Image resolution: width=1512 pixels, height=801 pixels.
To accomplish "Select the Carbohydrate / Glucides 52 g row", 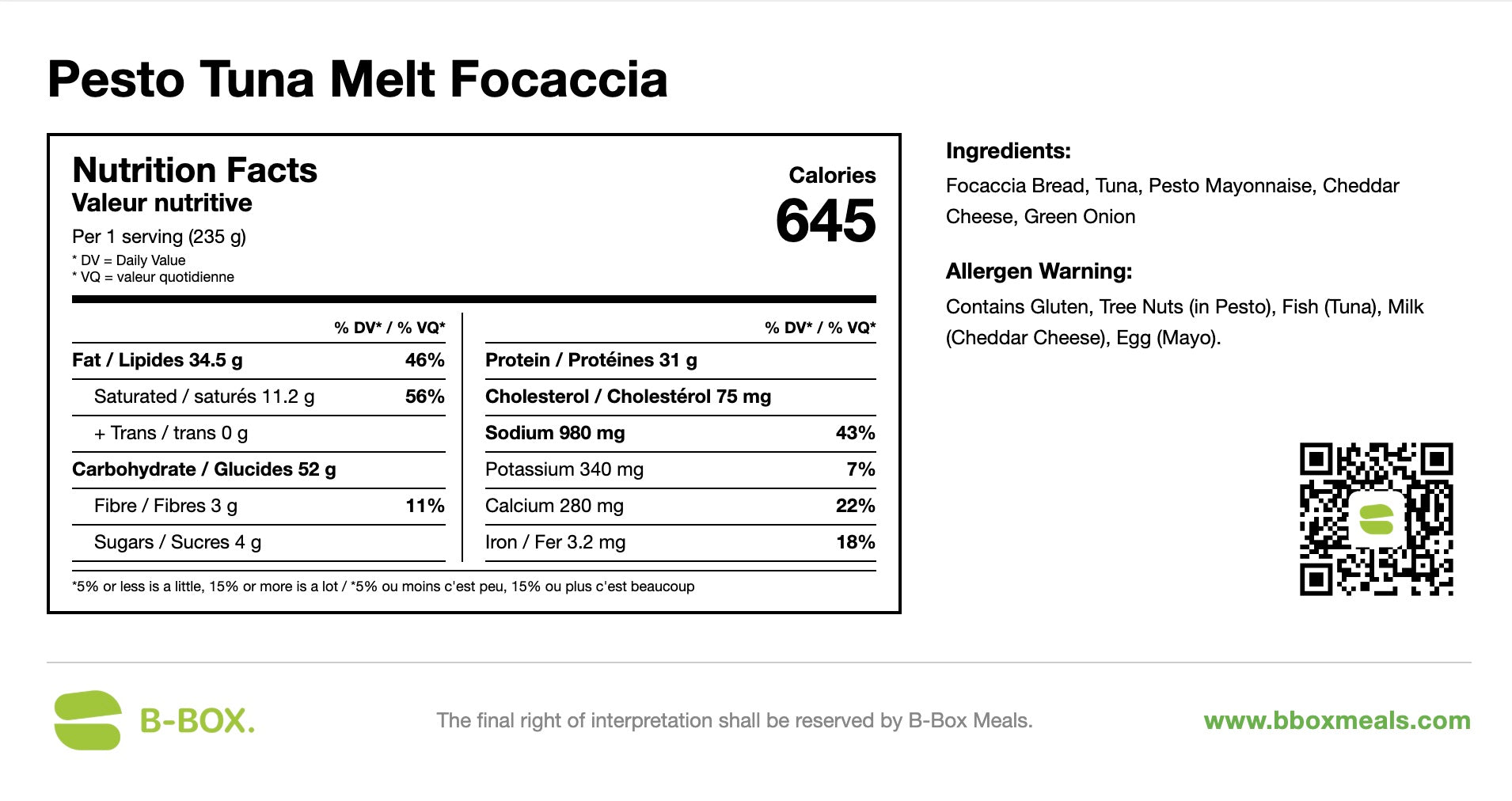I will tap(258, 469).
